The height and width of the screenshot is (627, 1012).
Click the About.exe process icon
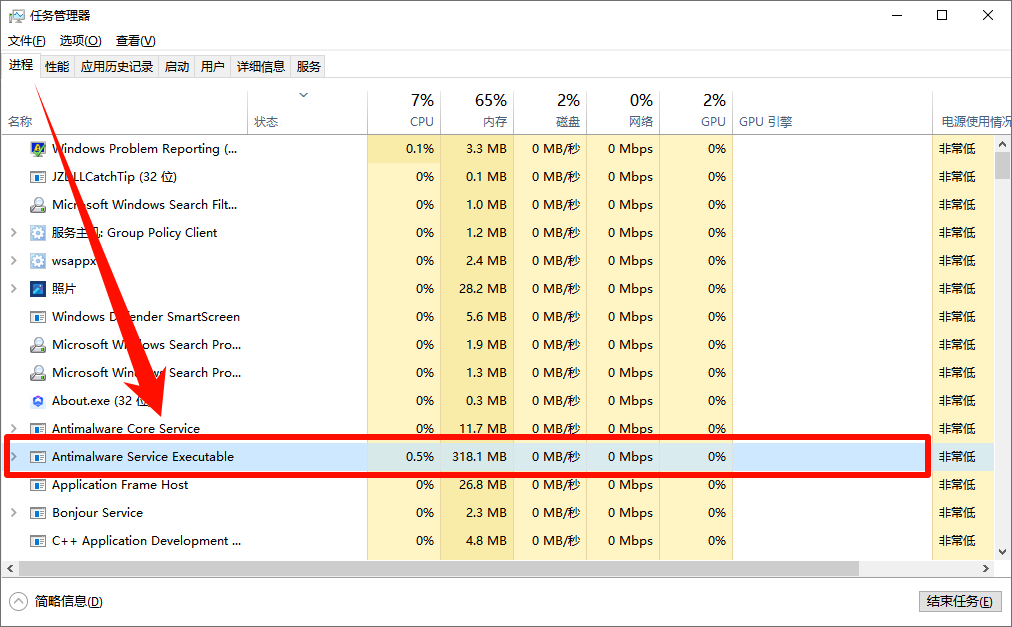[37, 400]
